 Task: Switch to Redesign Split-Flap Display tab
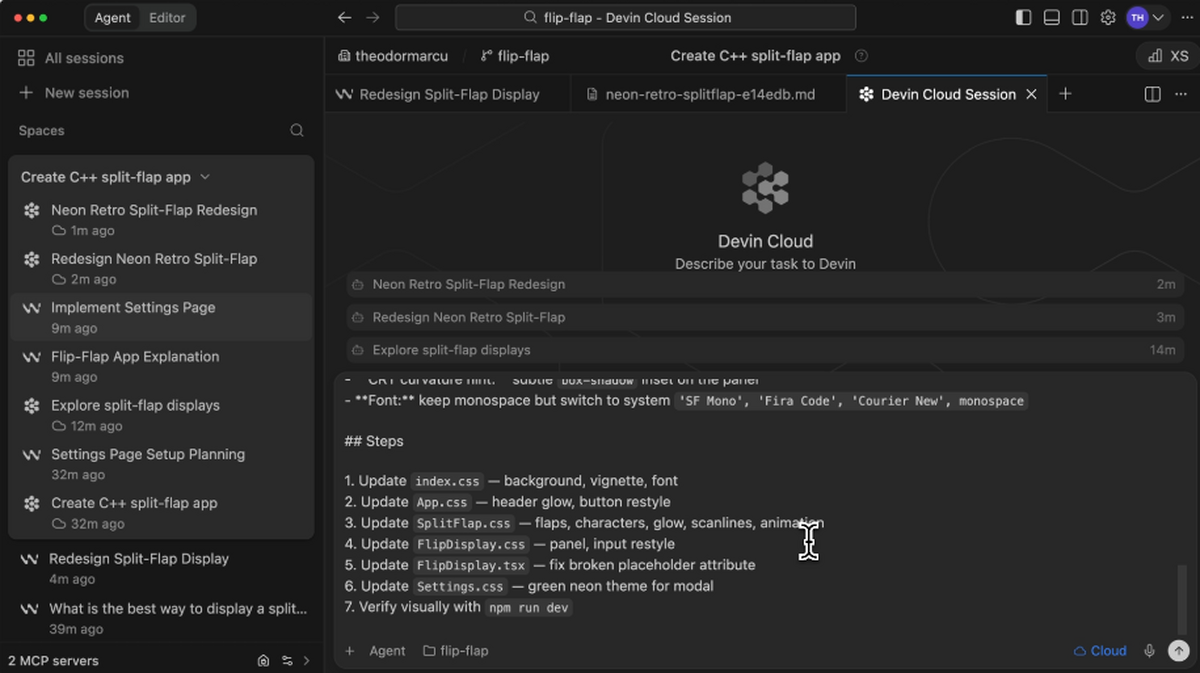[448, 94]
